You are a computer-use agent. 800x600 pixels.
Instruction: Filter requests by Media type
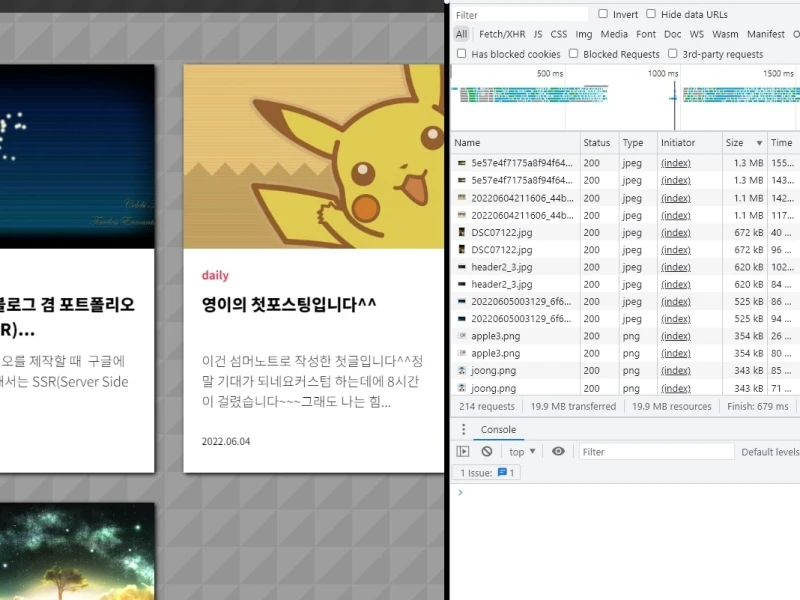coord(614,34)
